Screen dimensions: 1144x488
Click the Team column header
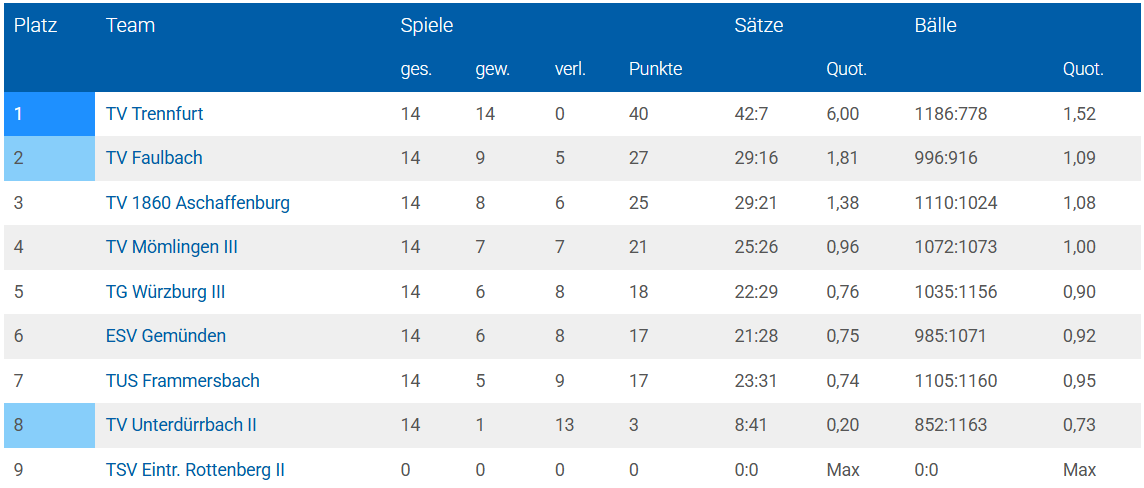click(130, 26)
